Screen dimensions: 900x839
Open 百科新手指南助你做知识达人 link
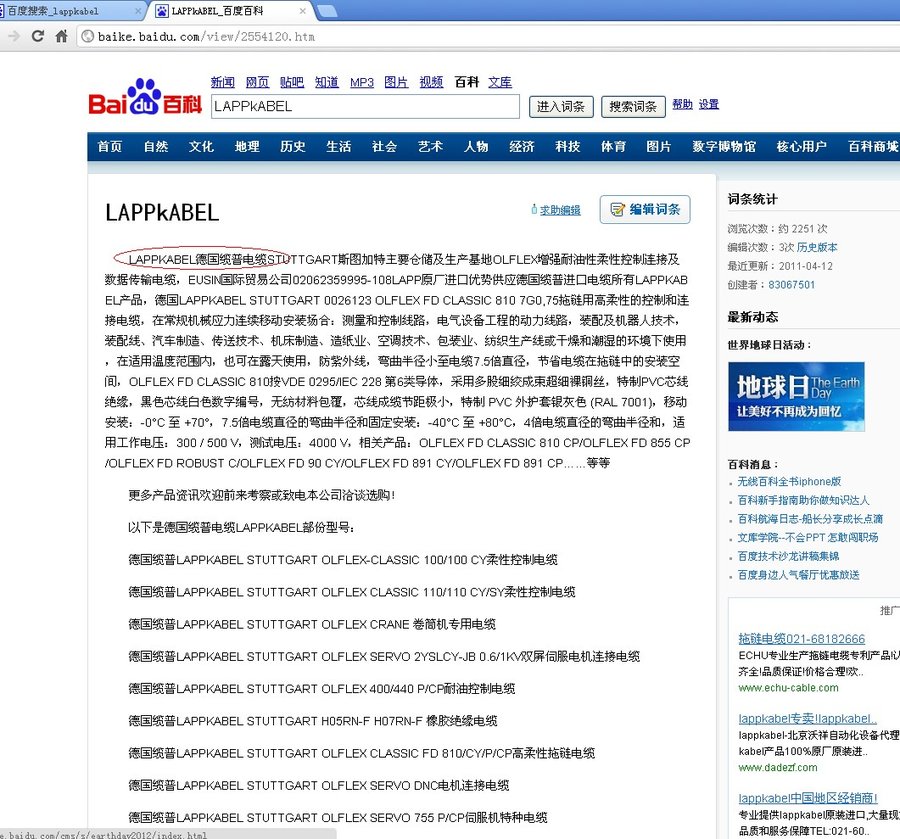(804, 500)
